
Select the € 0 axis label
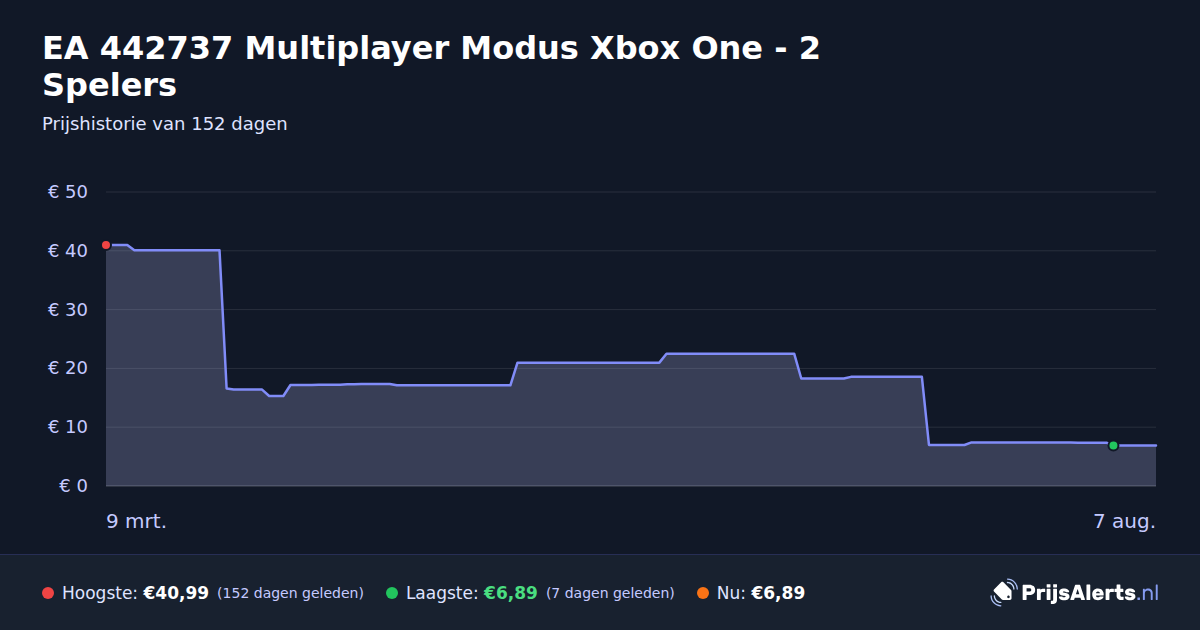[73, 486]
